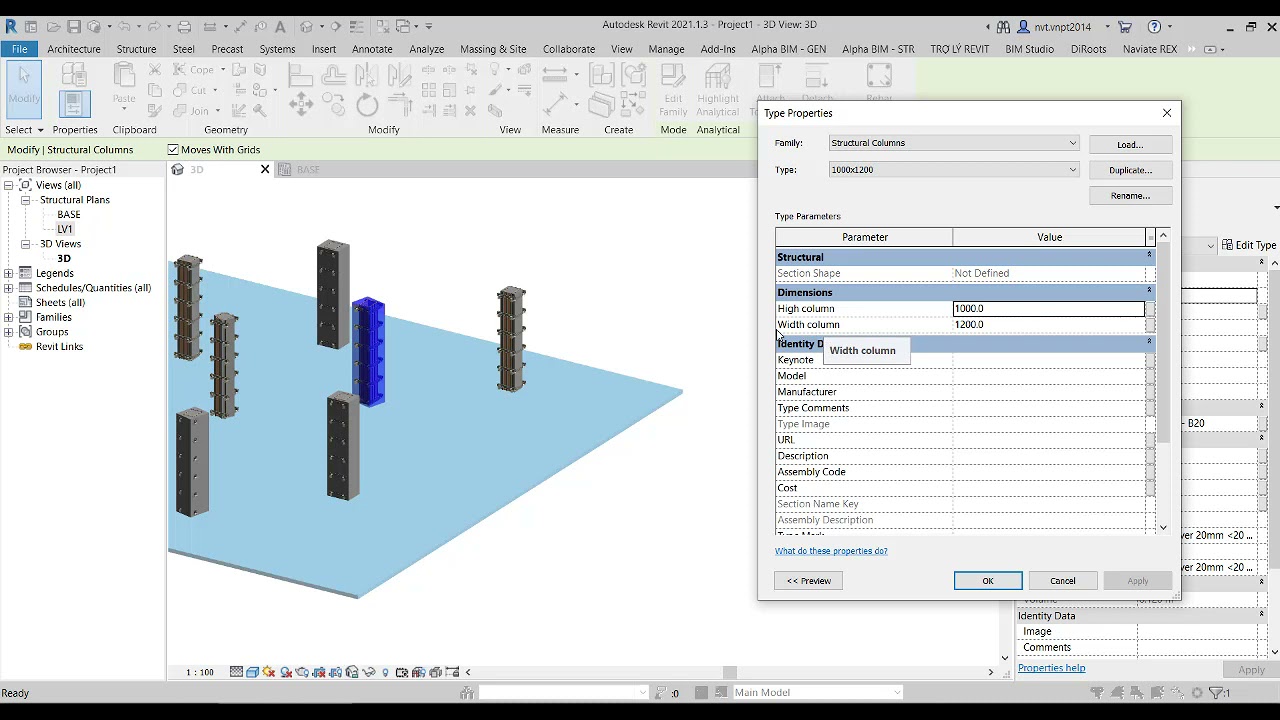This screenshot has width=1280, height=720.
Task: Collapse the Views (all) tree node
Action: pos(8,185)
